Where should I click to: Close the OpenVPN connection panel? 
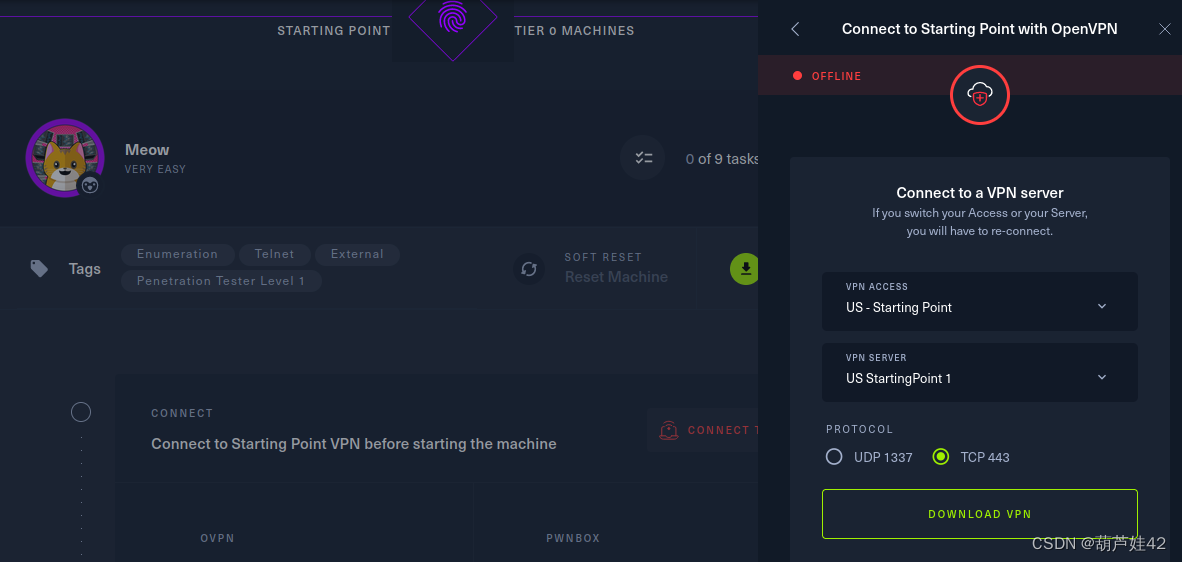(x=1164, y=29)
